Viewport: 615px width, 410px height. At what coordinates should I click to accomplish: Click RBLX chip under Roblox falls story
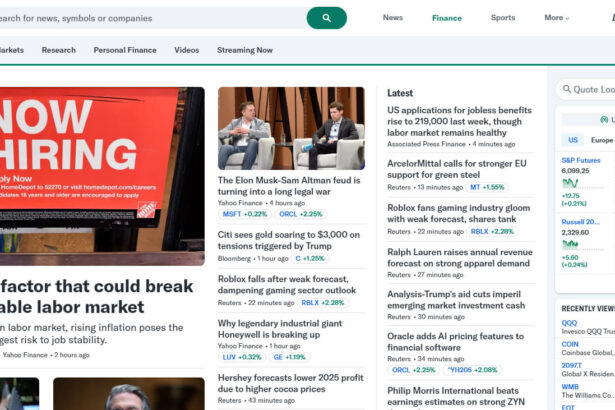tap(322, 303)
